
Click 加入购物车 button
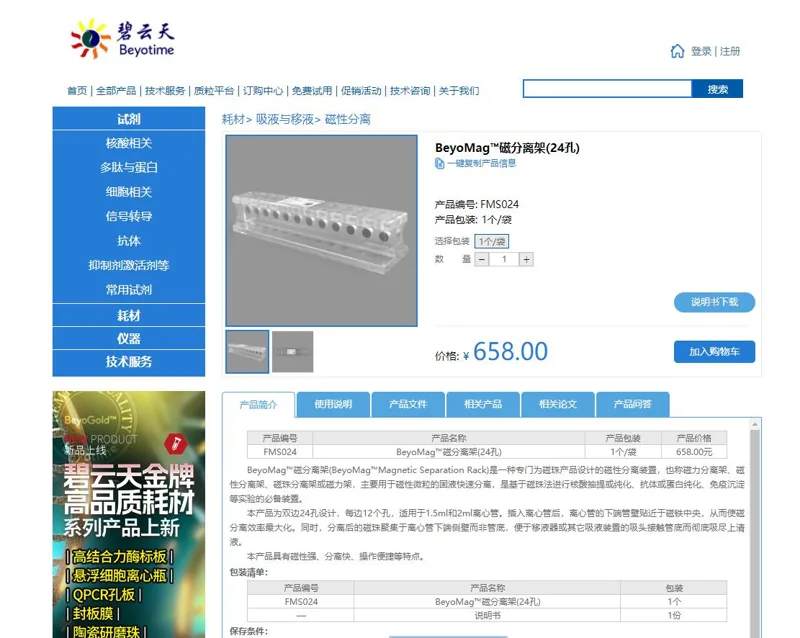point(714,352)
